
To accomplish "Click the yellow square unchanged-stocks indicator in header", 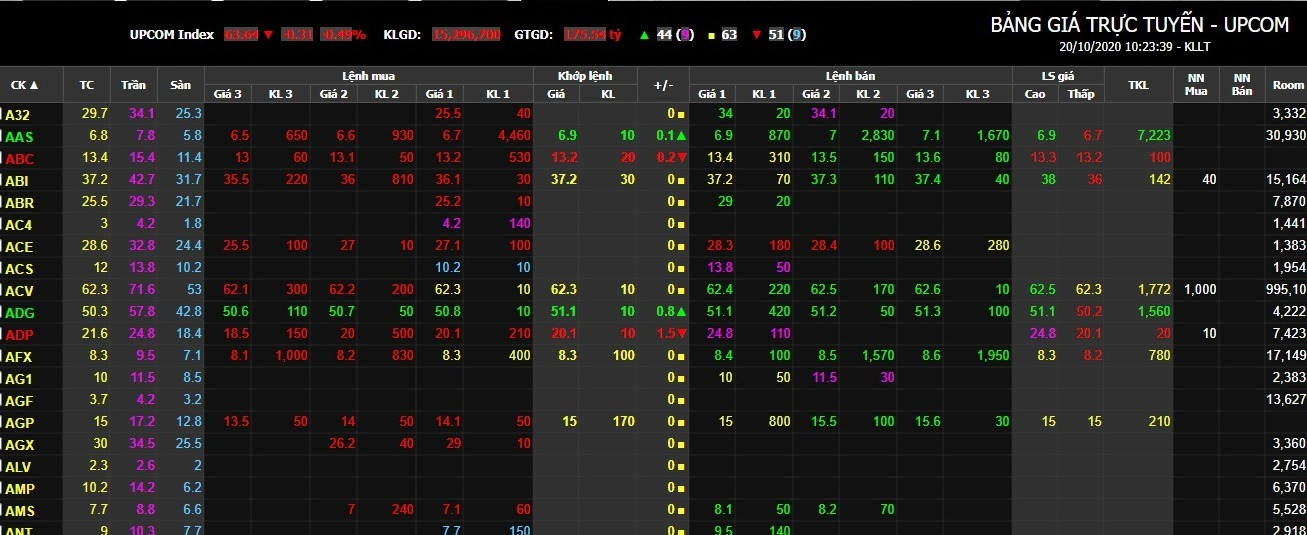I will tap(710, 35).
